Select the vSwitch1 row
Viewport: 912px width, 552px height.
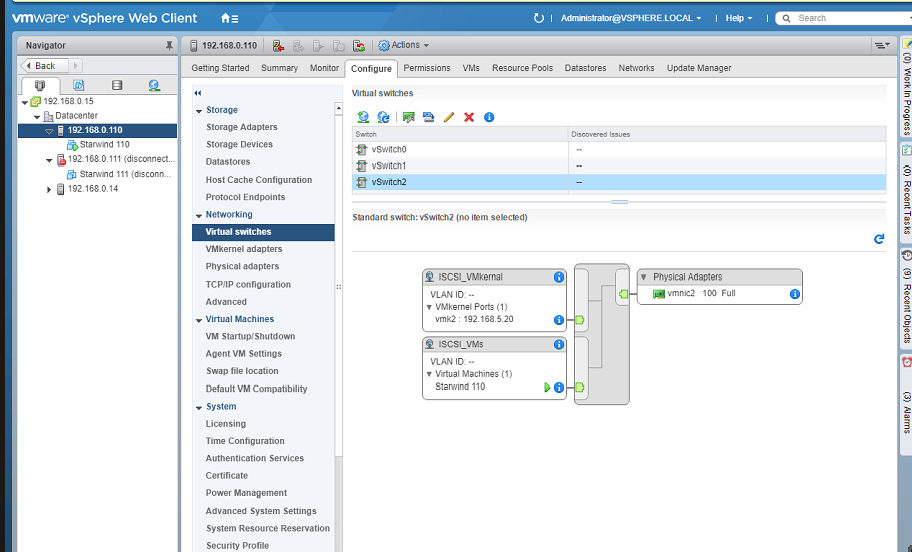tap(619, 166)
